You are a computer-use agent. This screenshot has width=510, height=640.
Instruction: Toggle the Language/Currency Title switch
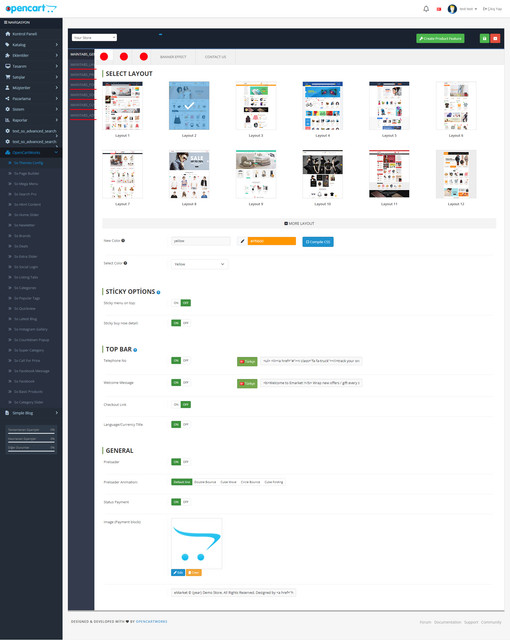coord(181,424)
